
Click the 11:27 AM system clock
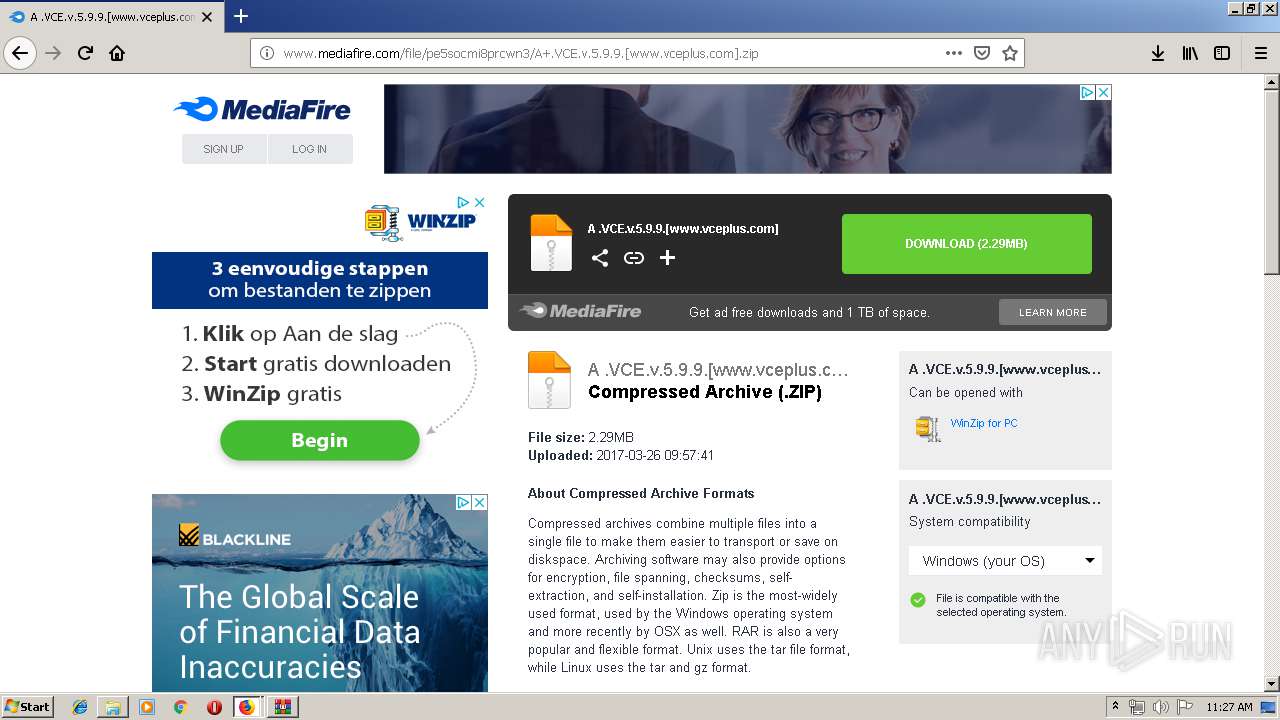click(x=1229, y=707)
